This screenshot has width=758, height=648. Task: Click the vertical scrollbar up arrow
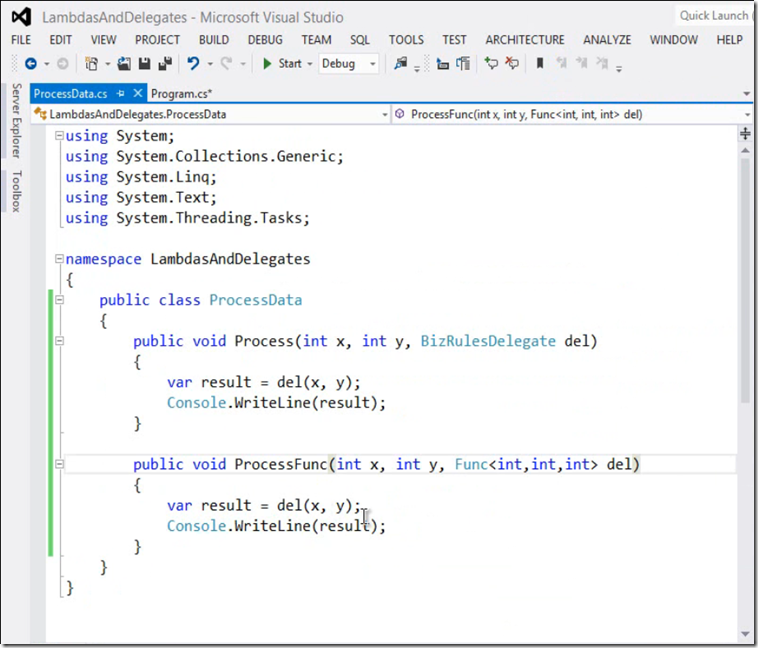click(x=745, y=151)
